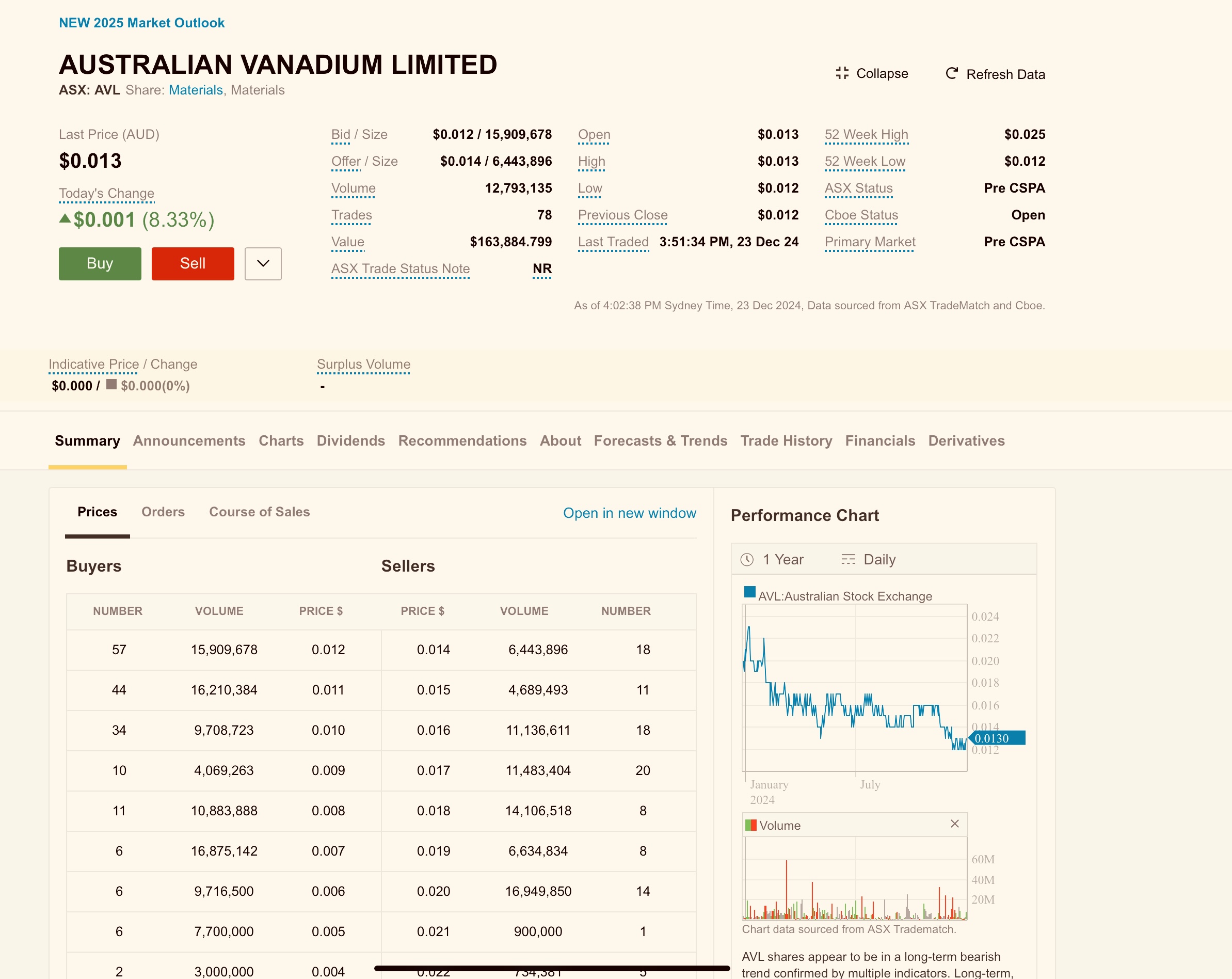This screenshot has width=1232, height=979.
Task: Open the Forecasts & Trends tab
Action: (x=661, y=440)
